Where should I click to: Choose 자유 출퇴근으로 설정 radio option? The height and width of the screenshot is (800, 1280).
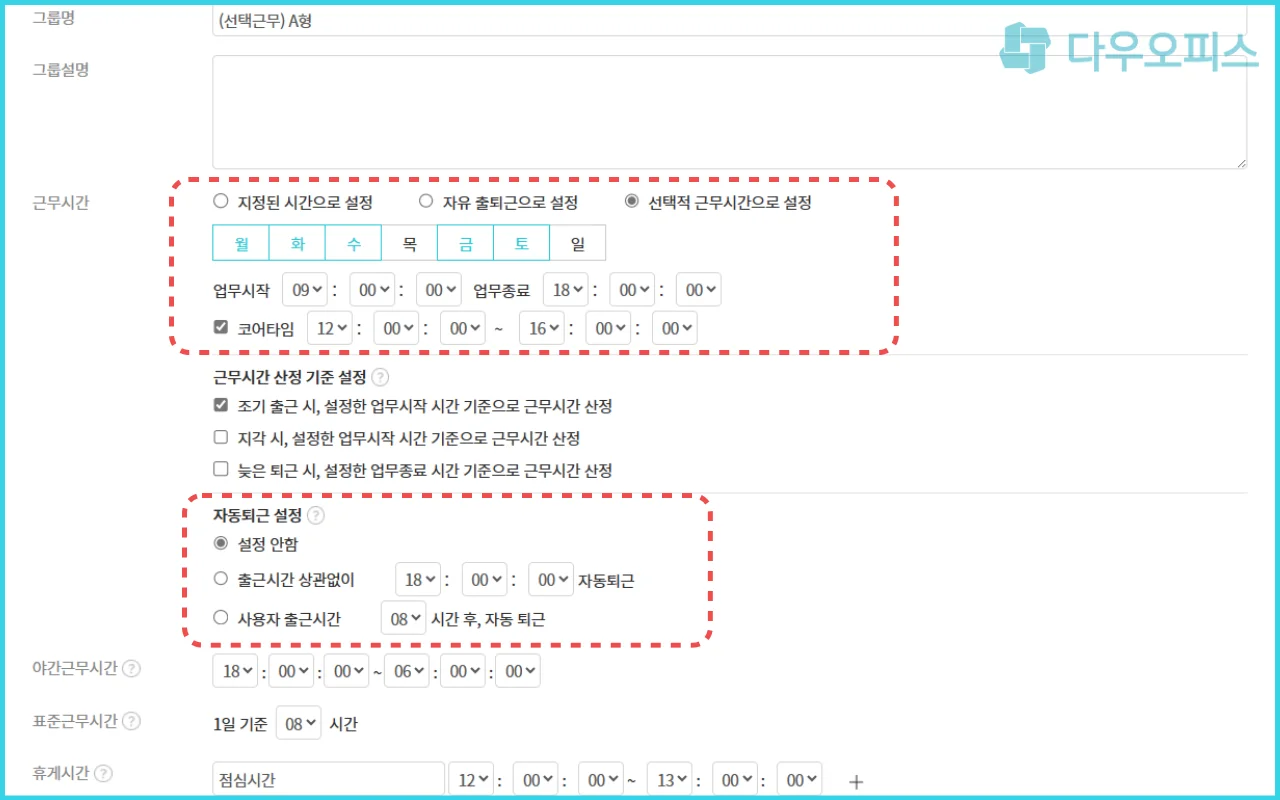[x=426, y=201]
